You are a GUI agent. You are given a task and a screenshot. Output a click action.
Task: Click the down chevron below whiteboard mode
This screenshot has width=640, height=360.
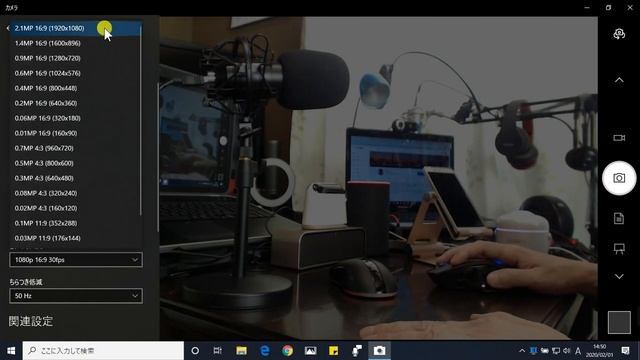click(x=619, y=277)
